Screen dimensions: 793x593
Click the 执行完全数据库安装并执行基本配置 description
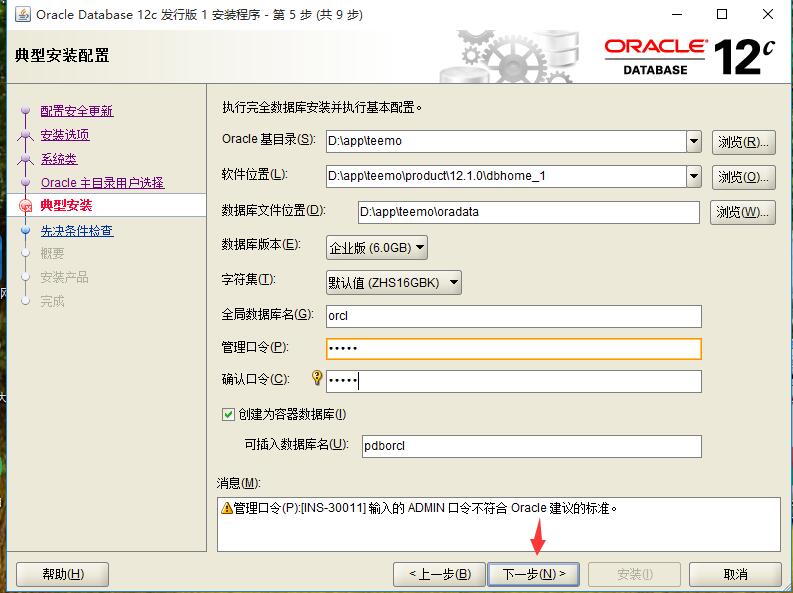[322, 108]
